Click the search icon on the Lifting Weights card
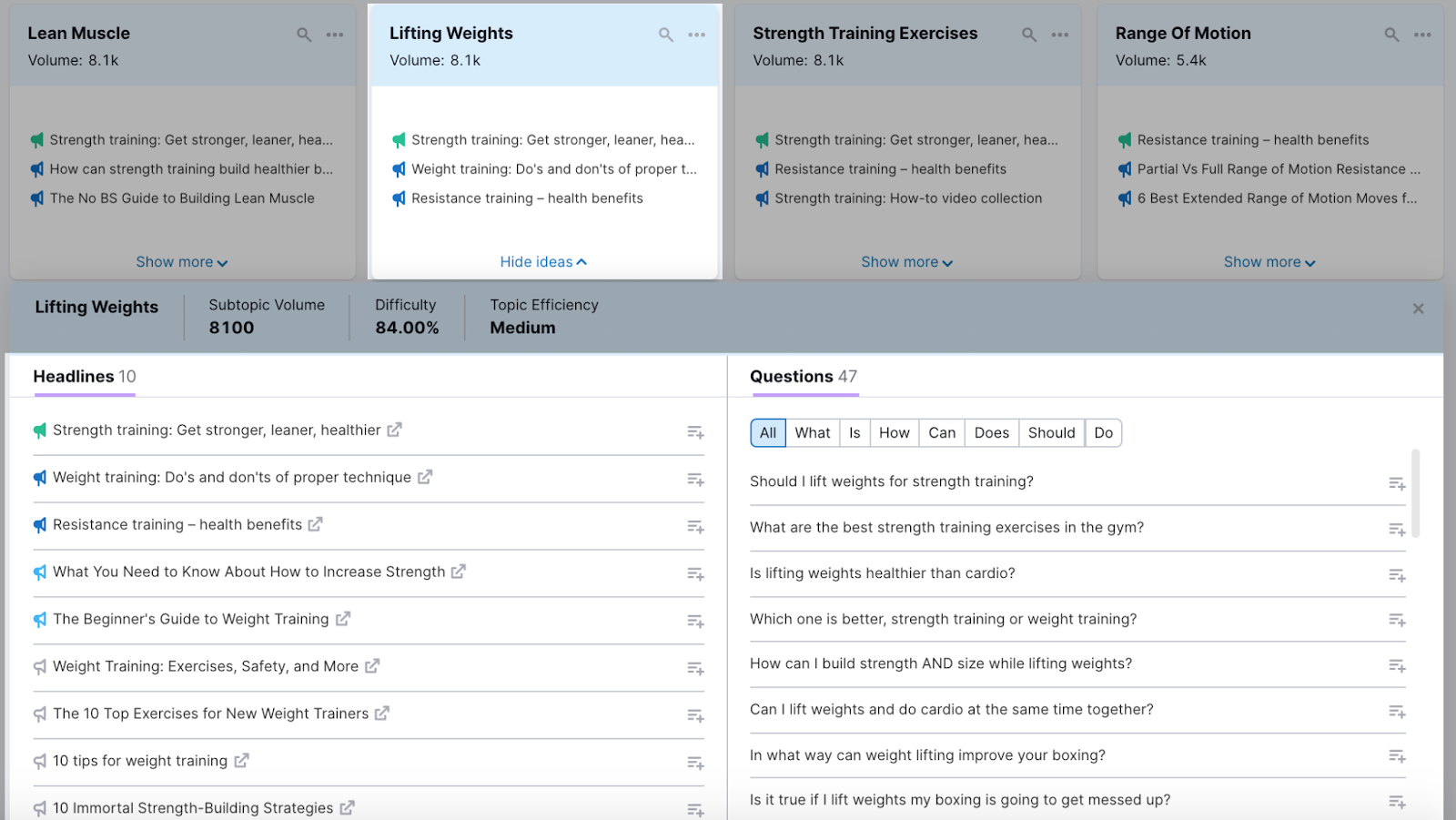This screenshot has width=1456, height=820. [665, 34]
